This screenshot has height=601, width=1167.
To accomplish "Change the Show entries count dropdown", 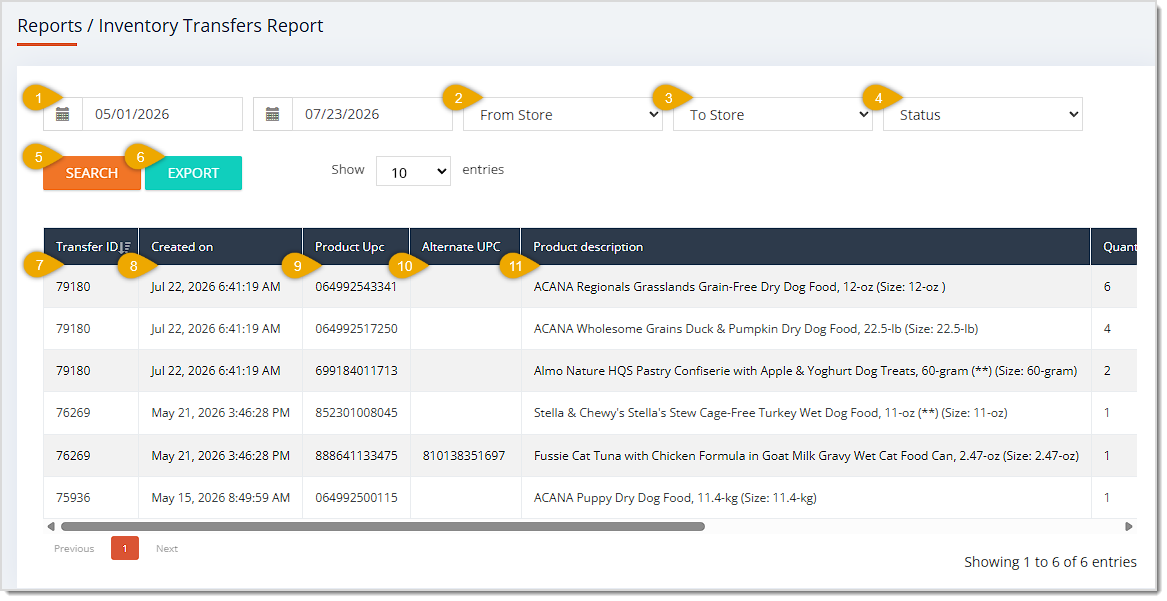I will click(413, 172).
